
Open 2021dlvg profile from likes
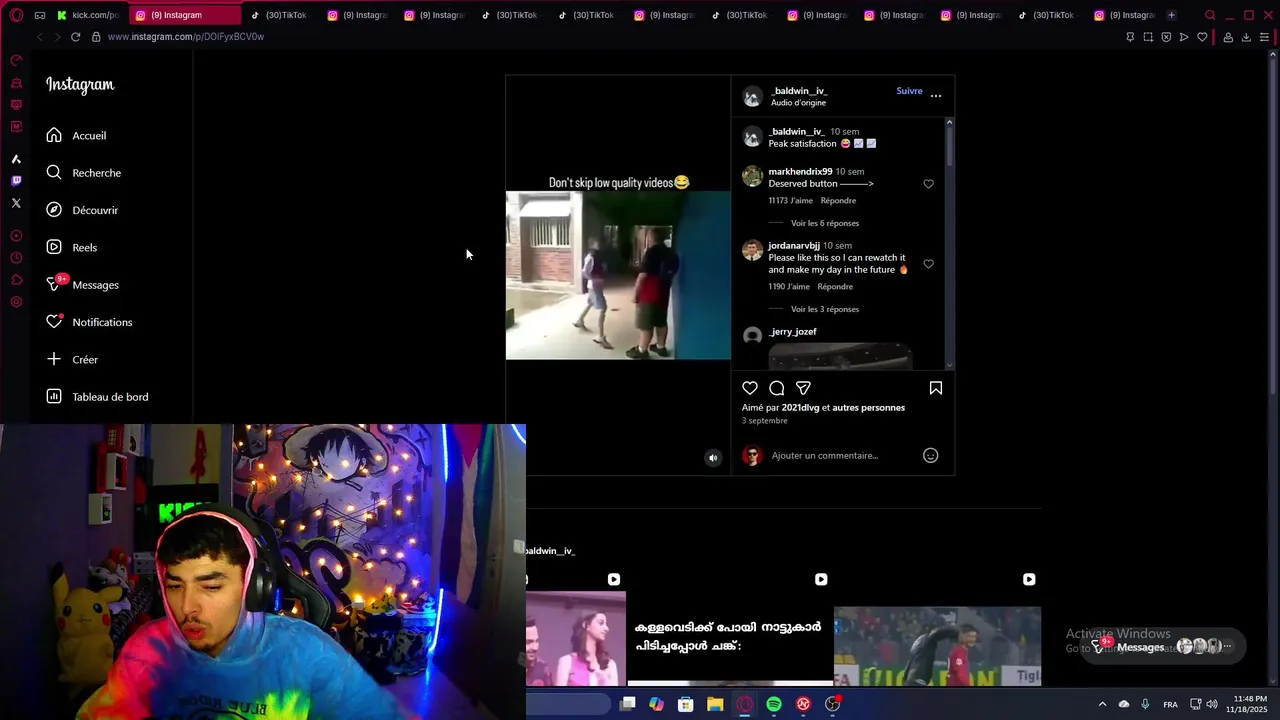[800, 408]
